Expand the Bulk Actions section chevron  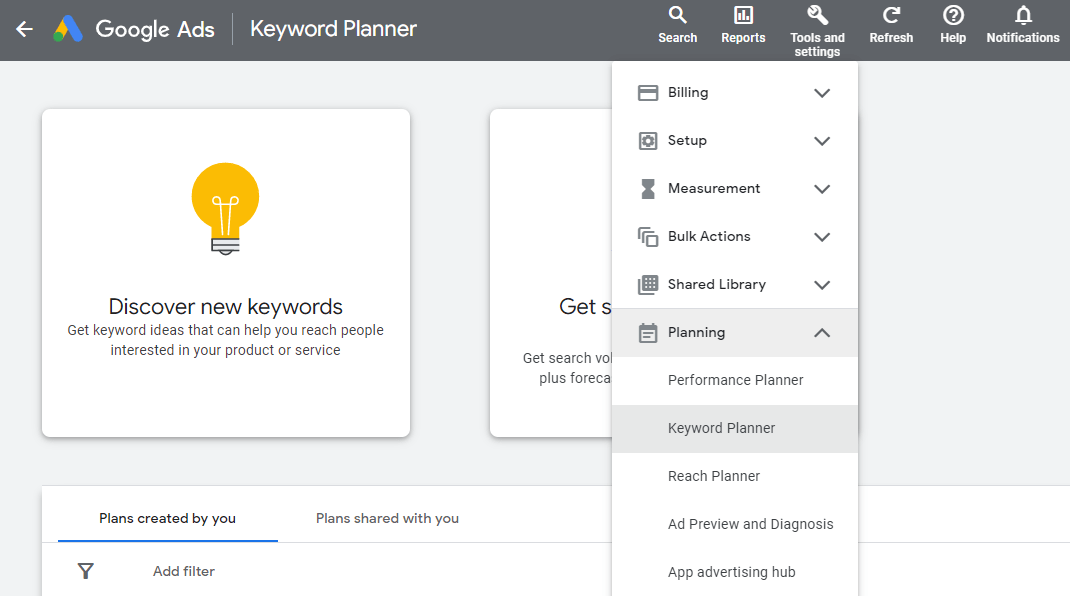pyautogui.click(x=822, y=237)
